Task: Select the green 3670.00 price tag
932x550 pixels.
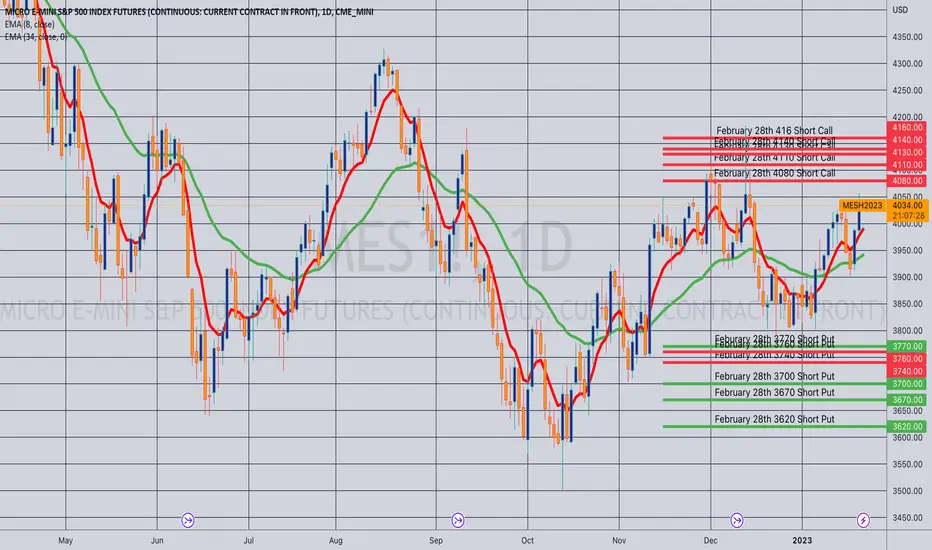Action: [x=907, y=400]
